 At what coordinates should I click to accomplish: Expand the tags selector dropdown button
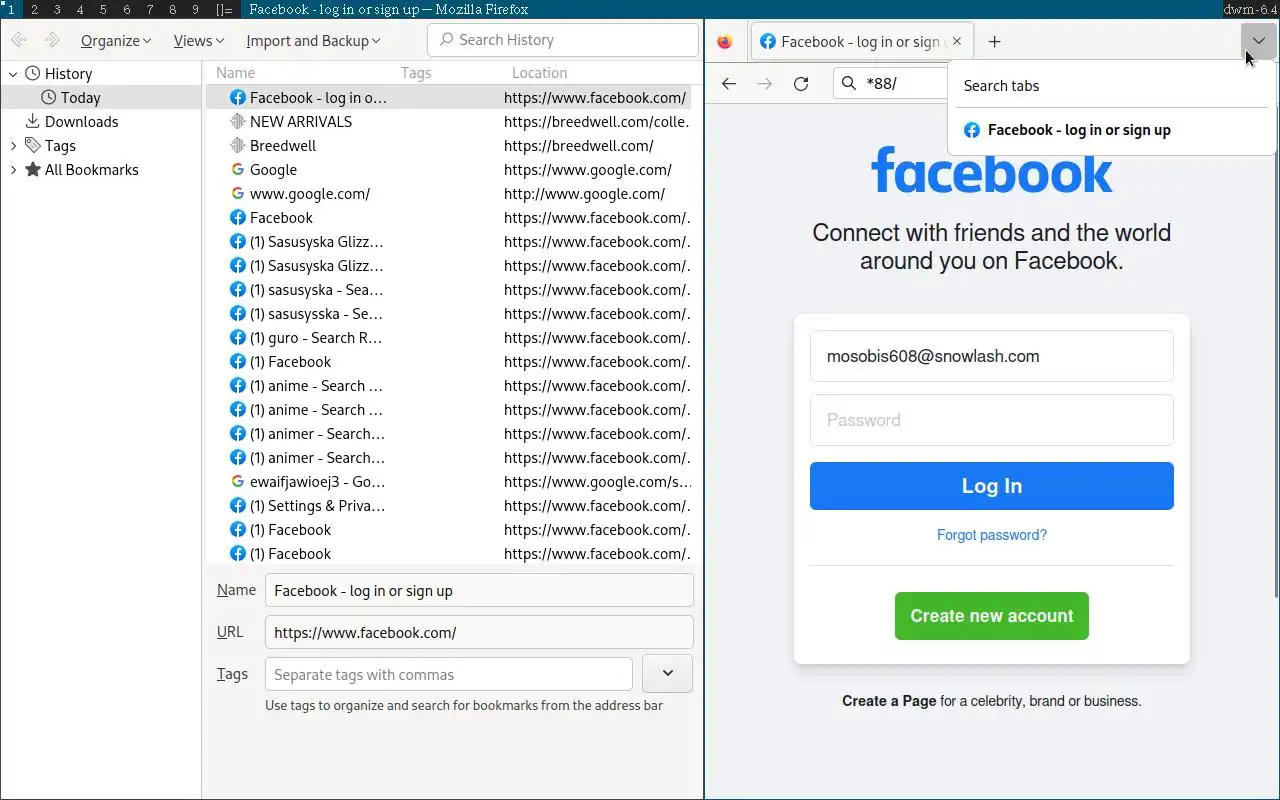pos(667,674)
